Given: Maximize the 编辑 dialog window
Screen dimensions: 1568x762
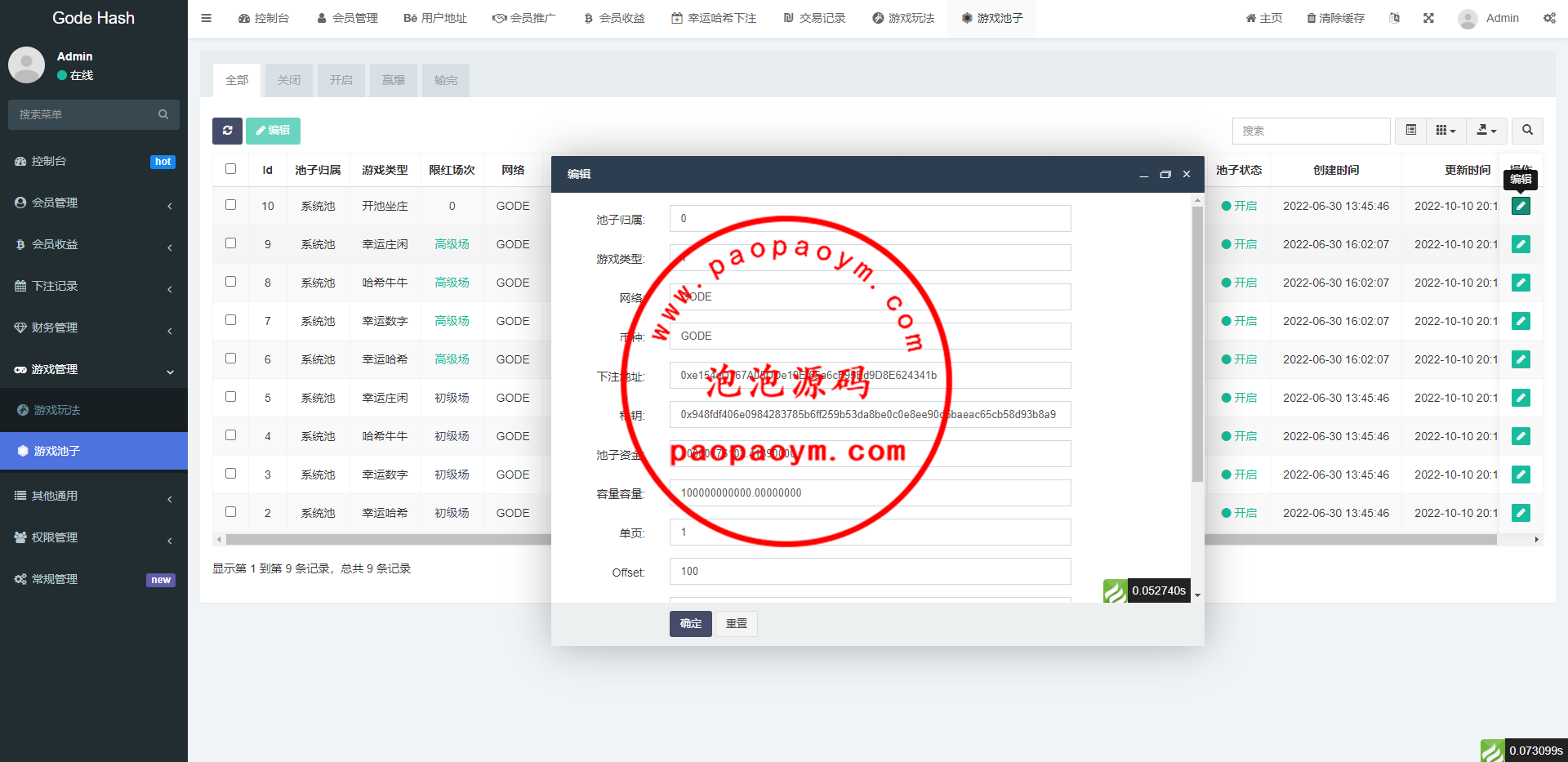Looking at the screenshot, I should click(1165, 174).
